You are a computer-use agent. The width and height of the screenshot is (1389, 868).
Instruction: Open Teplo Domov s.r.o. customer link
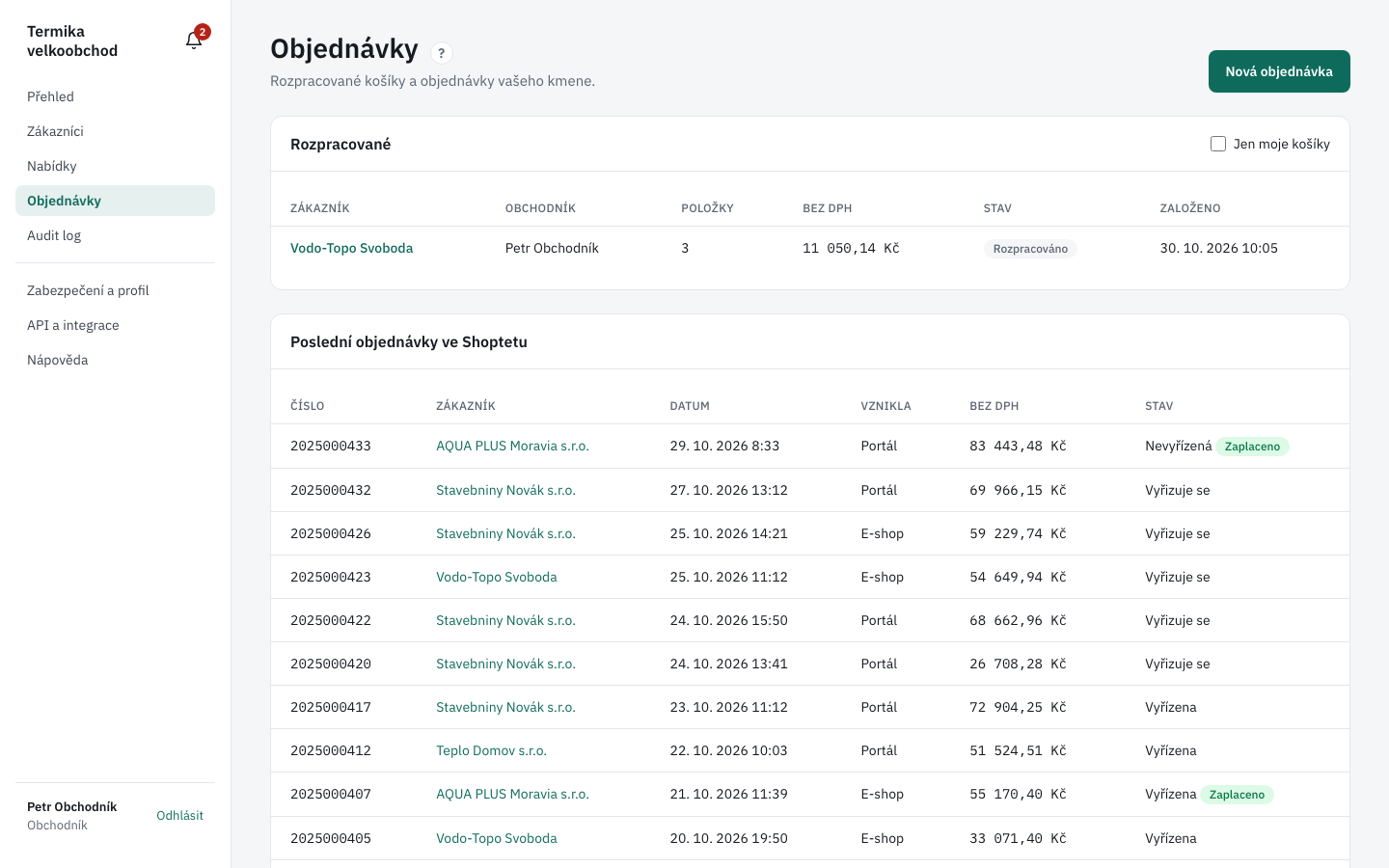coord(491,750)
